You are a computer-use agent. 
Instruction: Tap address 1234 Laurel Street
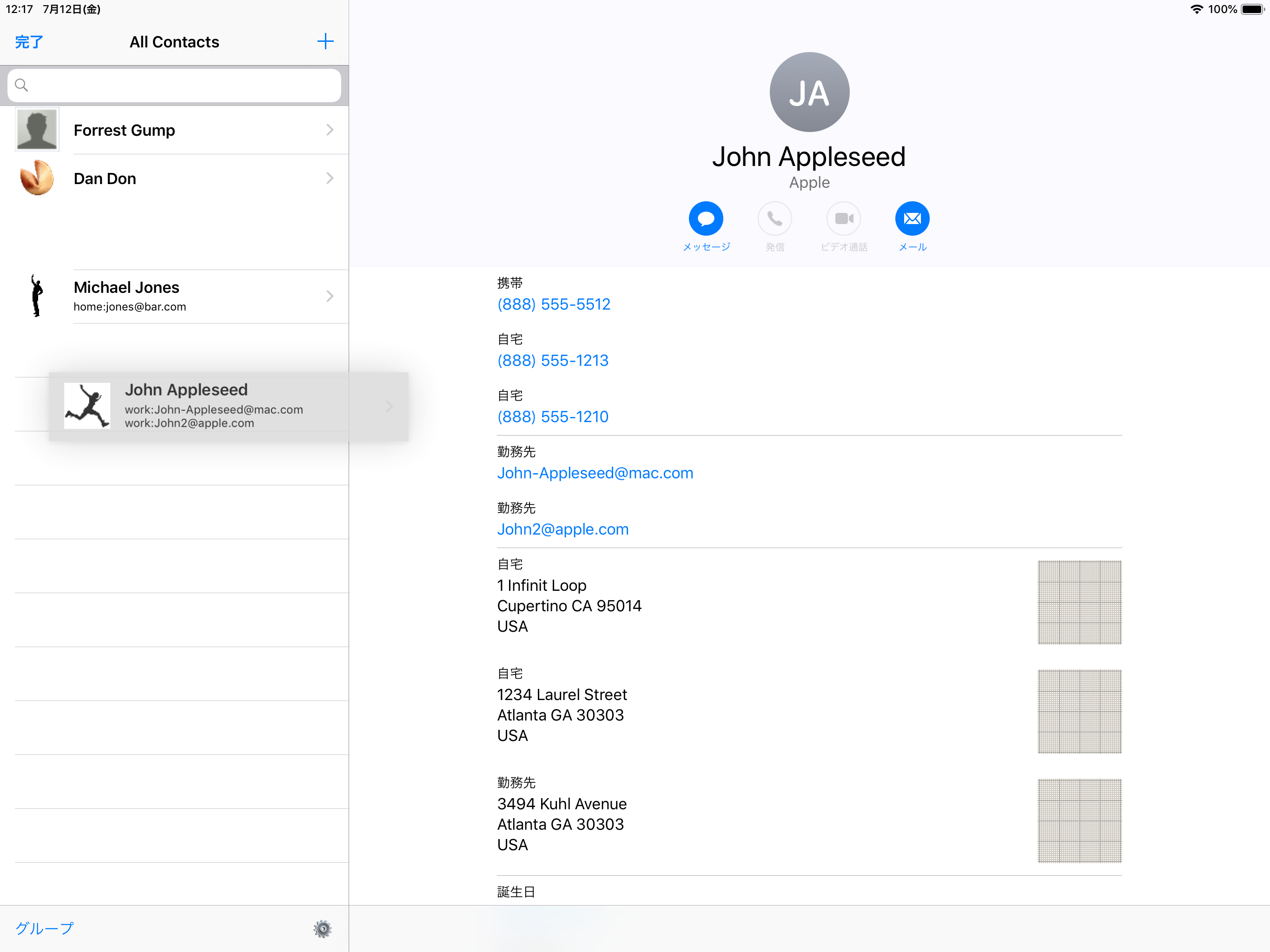tap(562, 695)
